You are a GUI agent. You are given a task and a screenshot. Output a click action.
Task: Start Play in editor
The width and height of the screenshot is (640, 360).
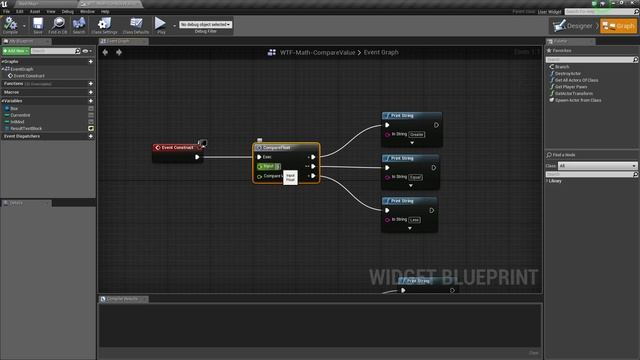pos(161,24)
